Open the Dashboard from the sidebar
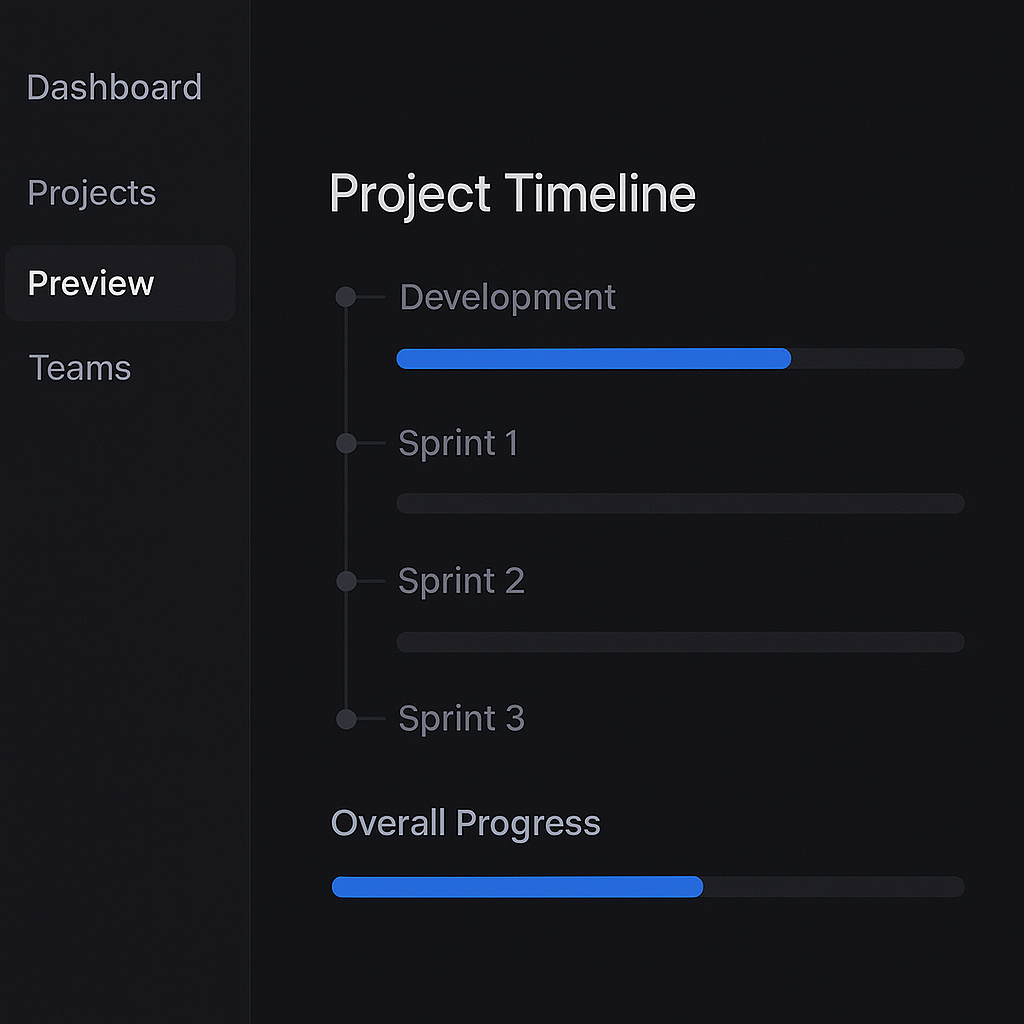The image size is (1024, 1024). [x=115, y=88]
